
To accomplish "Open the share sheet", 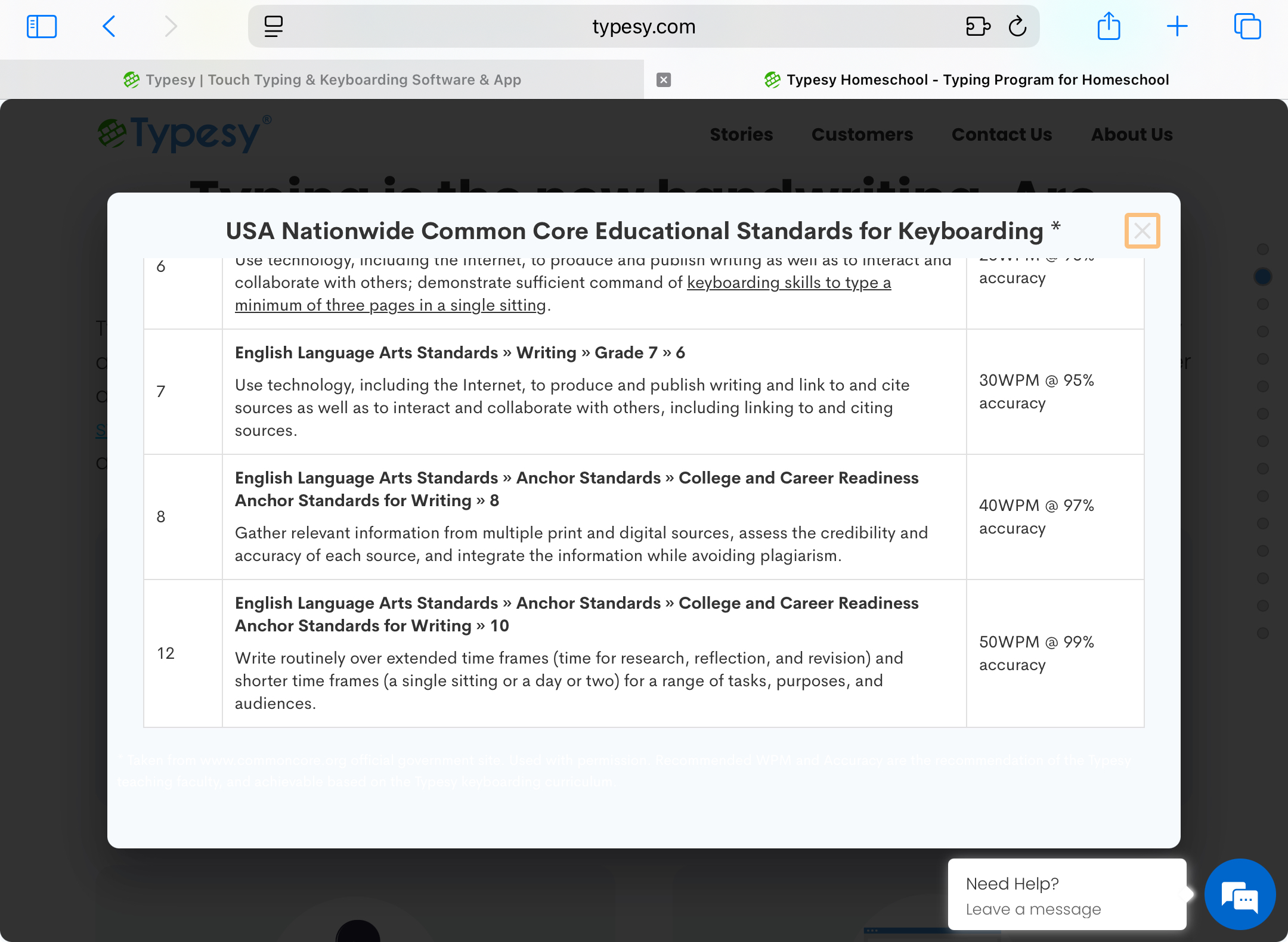I will tap(1109, 26).
